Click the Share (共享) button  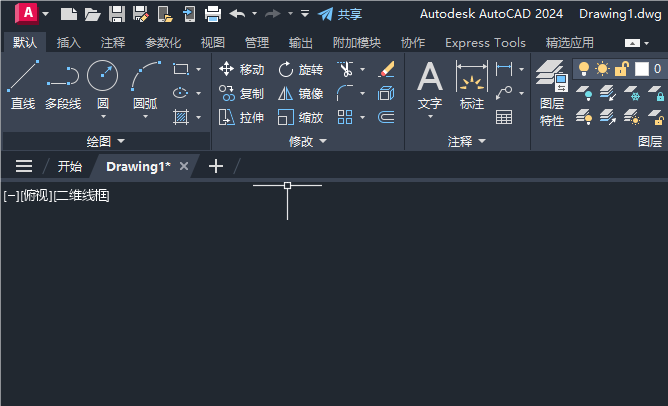pyautogui.click(x=340, y=14)
